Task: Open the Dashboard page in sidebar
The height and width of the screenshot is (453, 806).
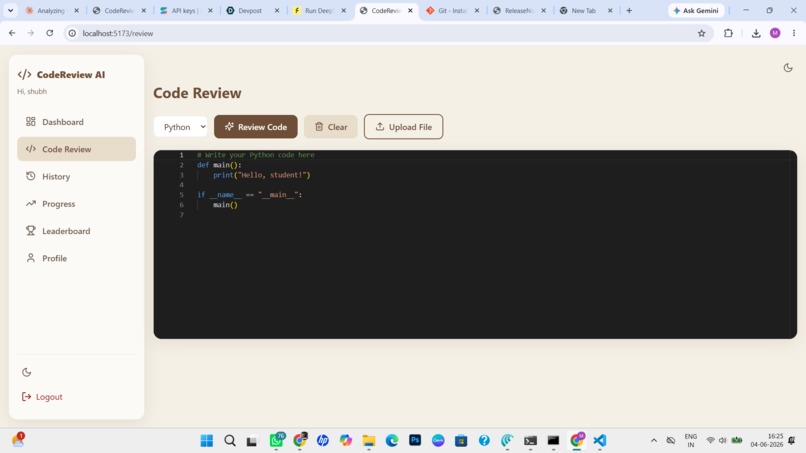Action: coord(76,122)
